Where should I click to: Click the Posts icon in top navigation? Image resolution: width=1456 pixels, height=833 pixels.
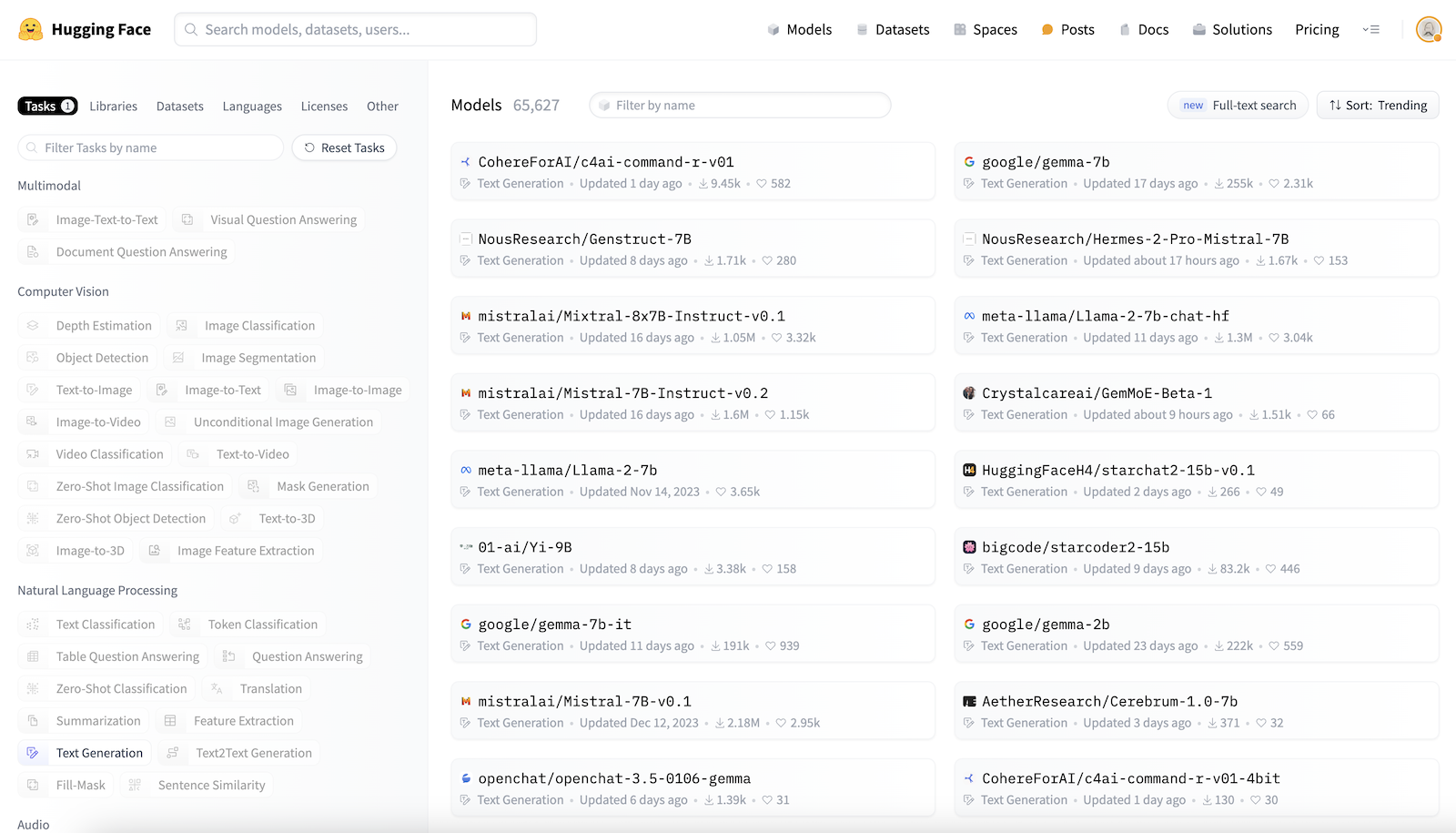1047,30
